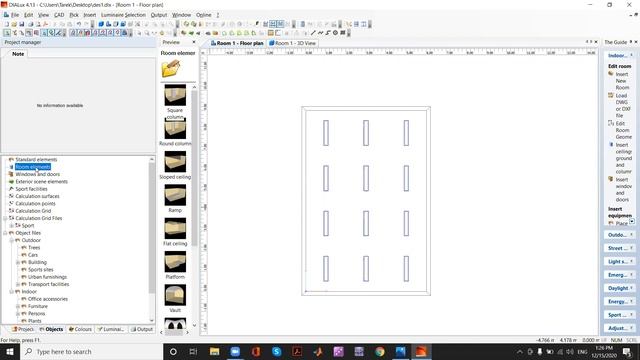640x360 pixels.
Task: Click the line drawing tool icon
Action: tap(313, 33)
